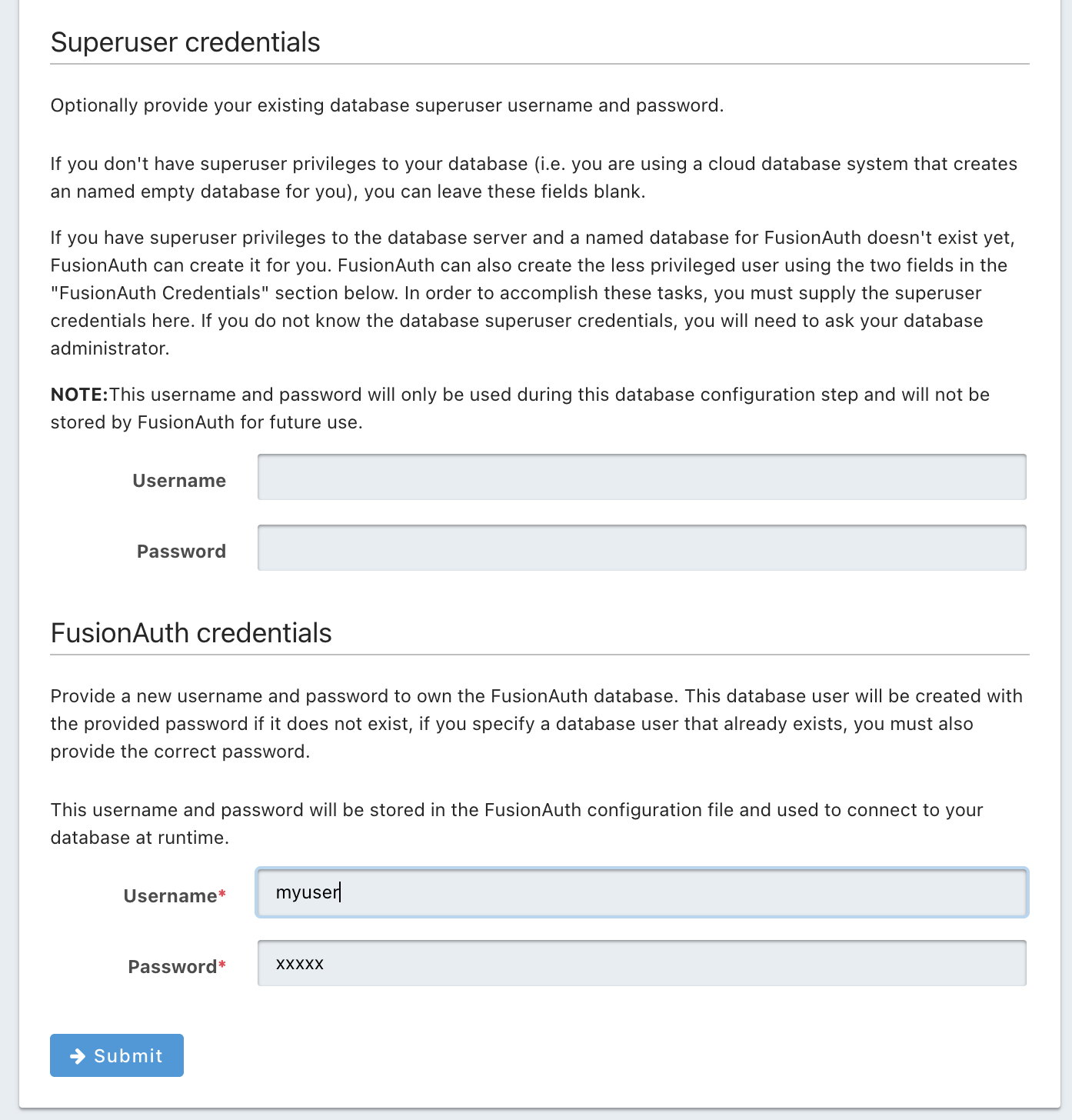The height and width of the screenshot is (1120, 1072).
Task: Click the divider under Superuser credentials
Action: (538, 65)
